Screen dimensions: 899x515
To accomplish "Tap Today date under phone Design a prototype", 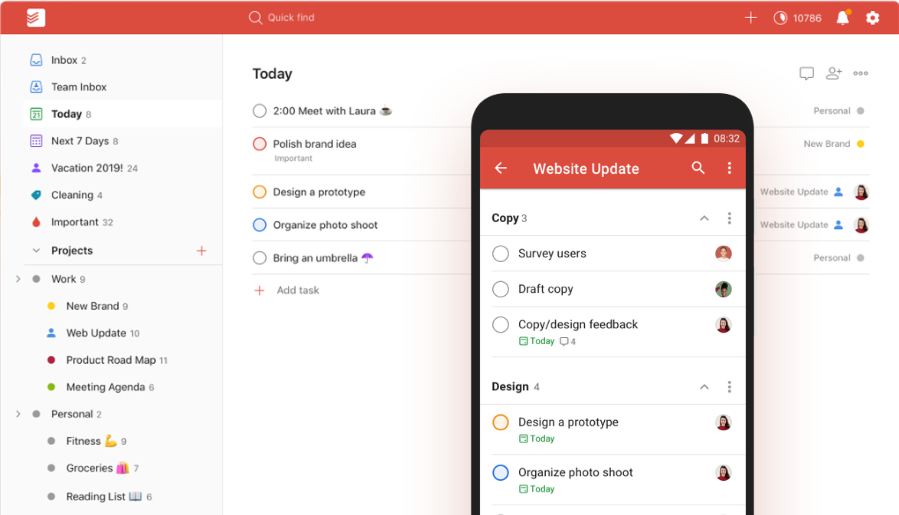I will coord(537,439).
